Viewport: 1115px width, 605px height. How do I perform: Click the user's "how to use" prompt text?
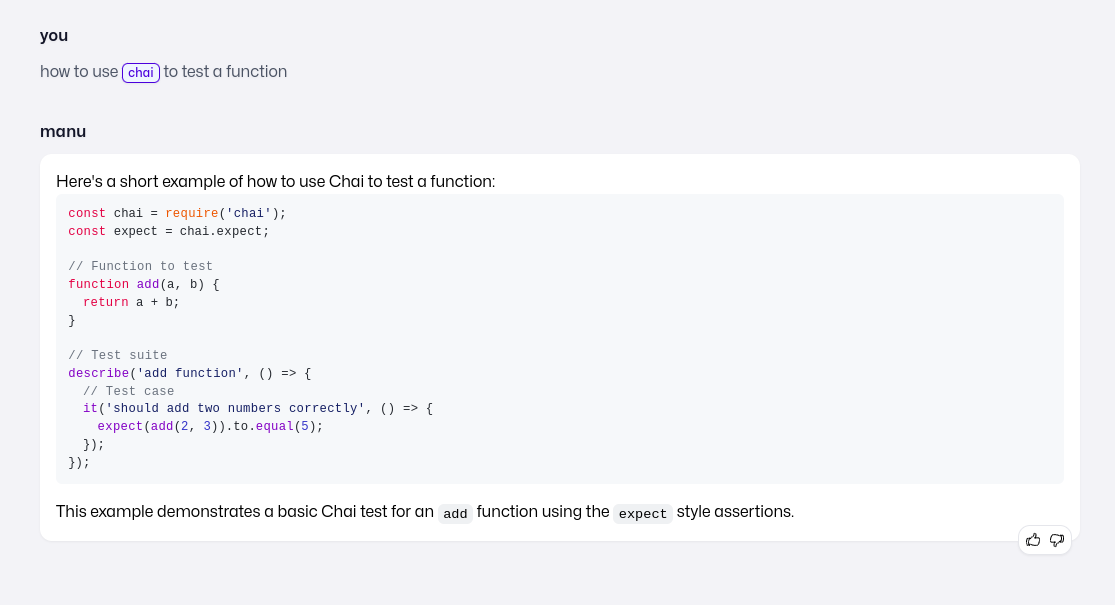coord(79,72)
